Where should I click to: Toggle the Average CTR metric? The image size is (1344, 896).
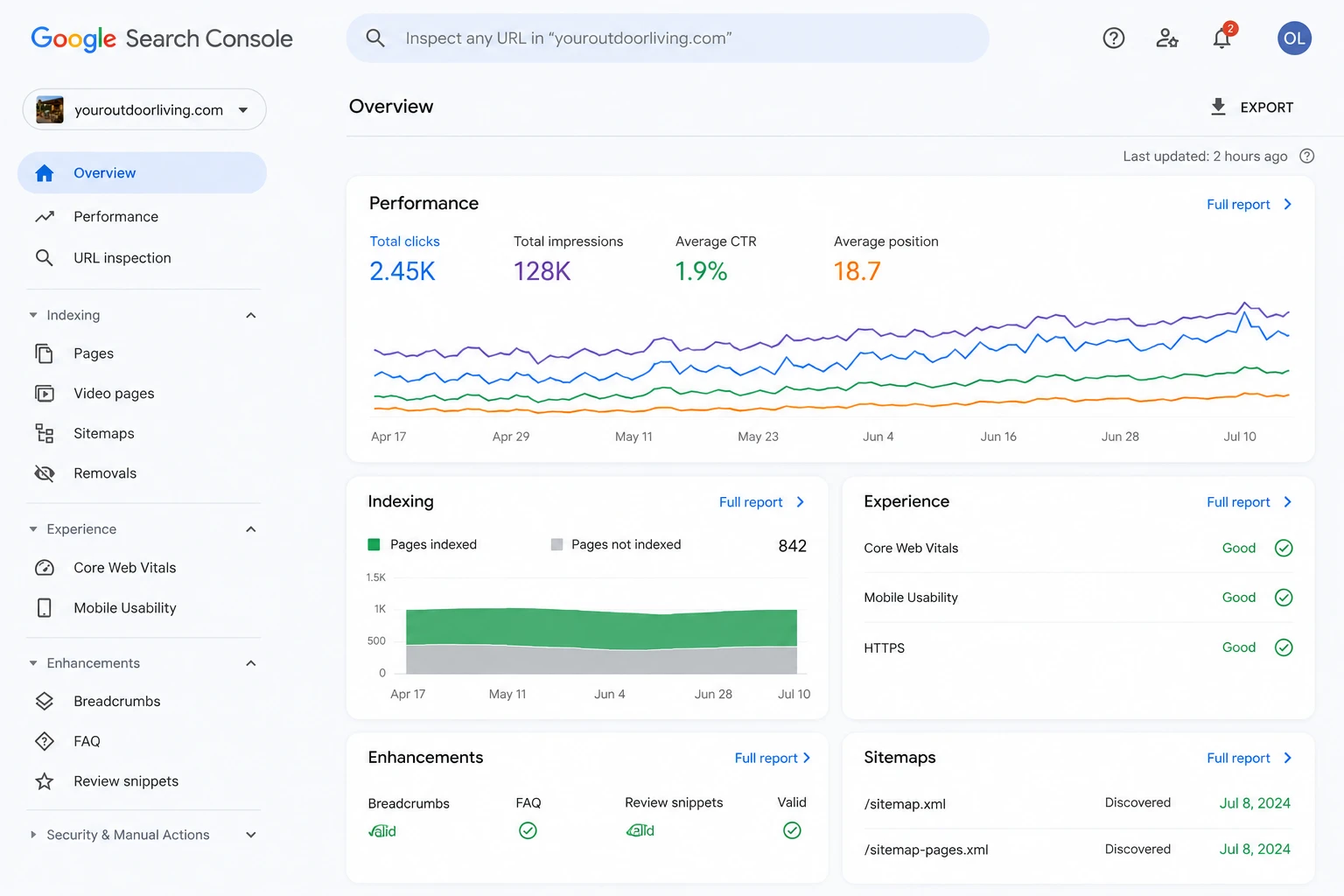coord(716,258)
